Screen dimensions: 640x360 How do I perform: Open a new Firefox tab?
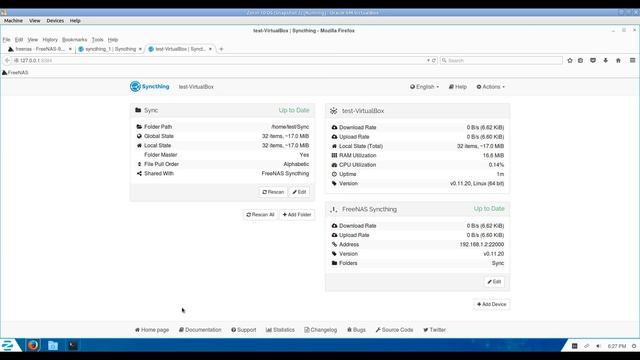221,49
